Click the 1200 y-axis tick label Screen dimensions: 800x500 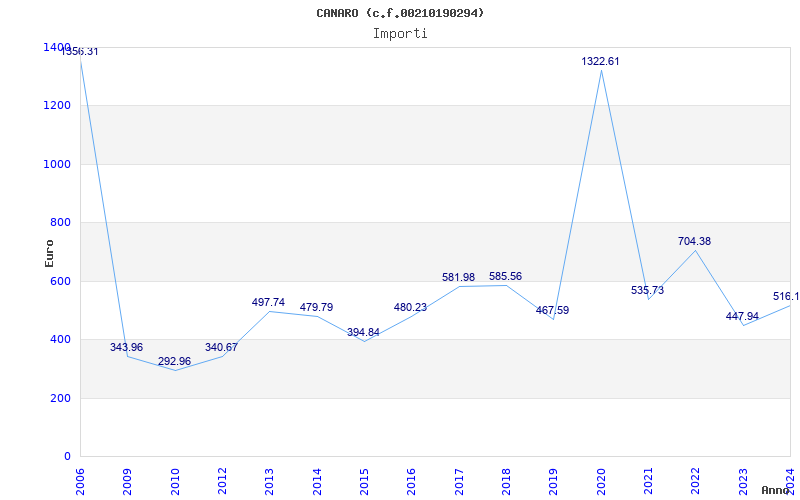[58, 106]
